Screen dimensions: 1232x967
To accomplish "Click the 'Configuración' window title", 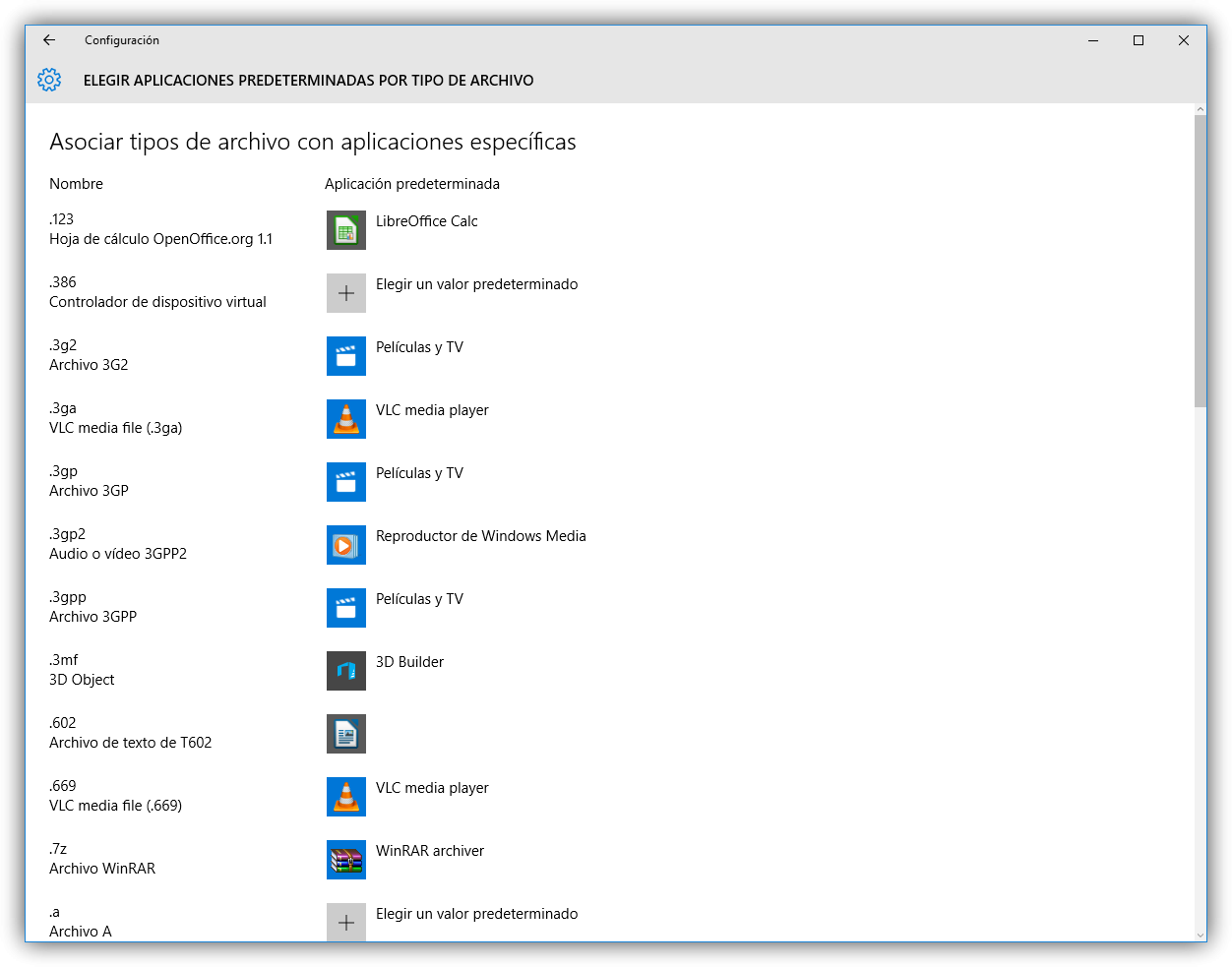I will click(x=122, y=40).
